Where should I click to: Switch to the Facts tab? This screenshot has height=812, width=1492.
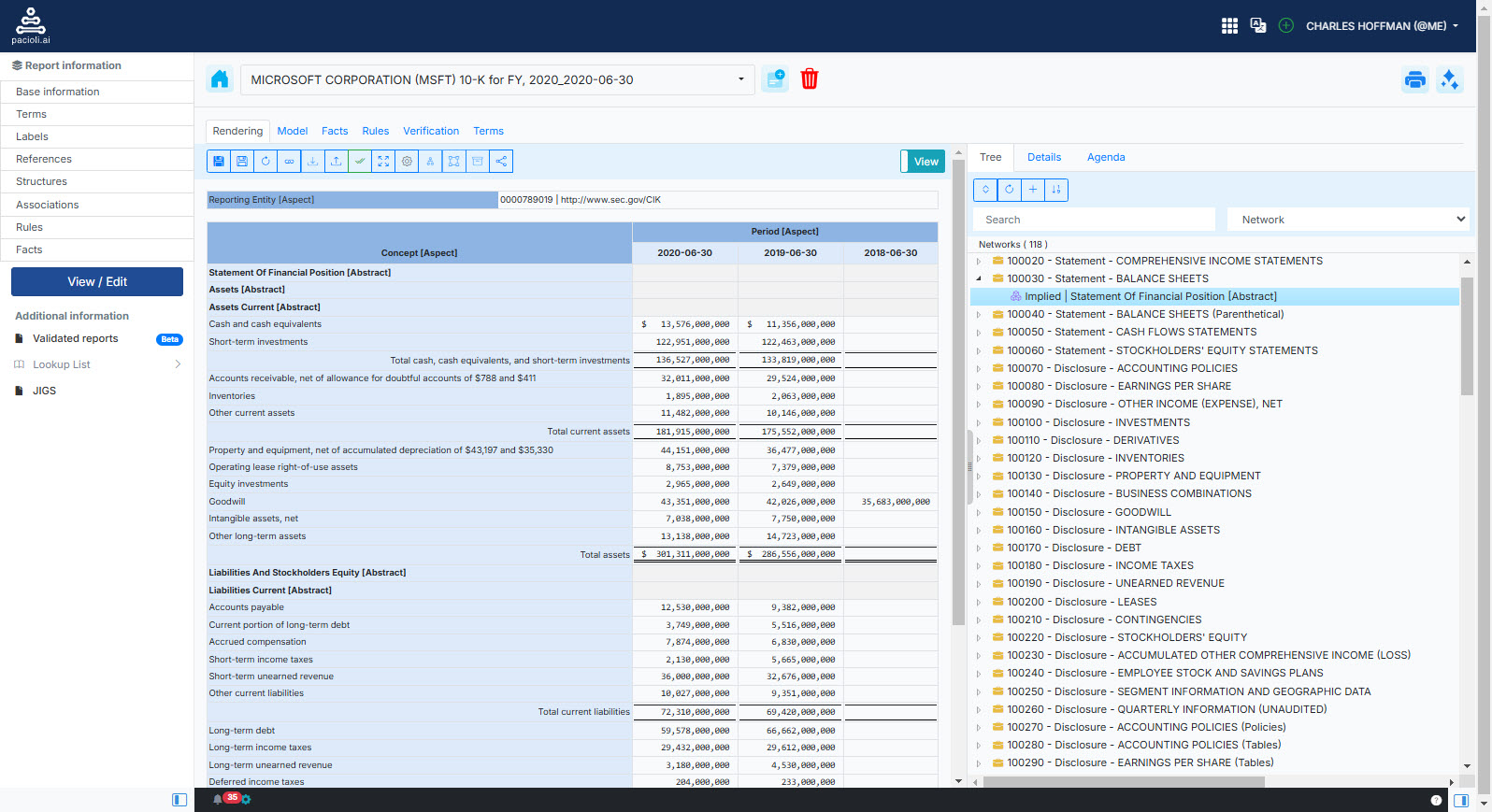(x=335, y=131)
